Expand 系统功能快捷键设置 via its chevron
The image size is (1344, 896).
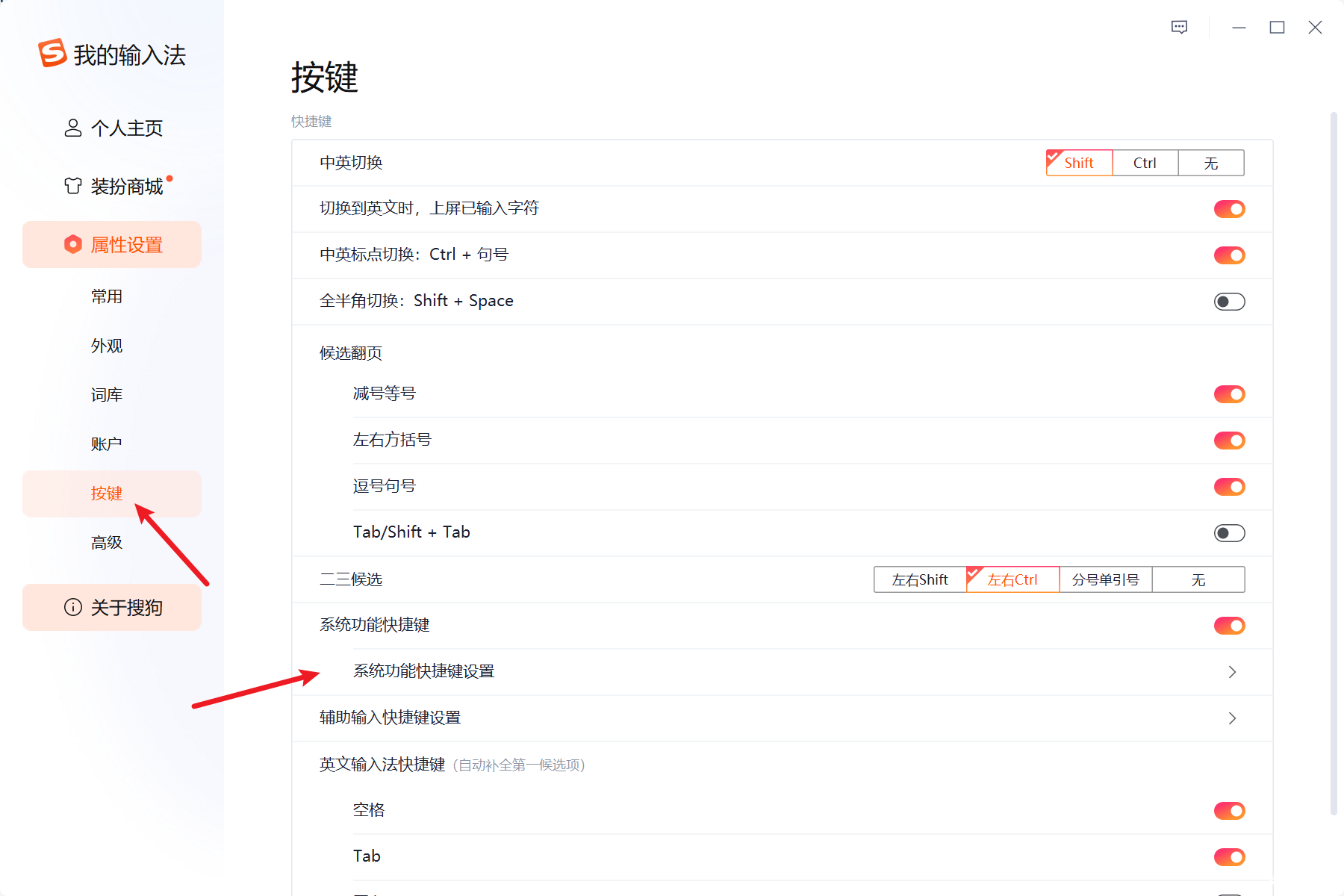point(1232,671)
